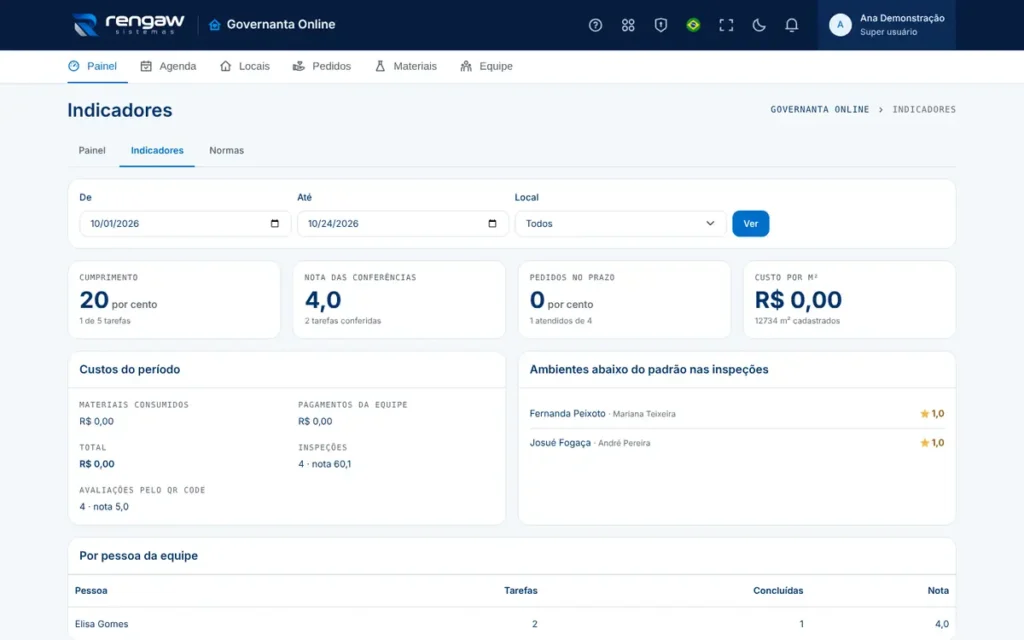Click the shield security icon
1024x640 pixels.
660,25
